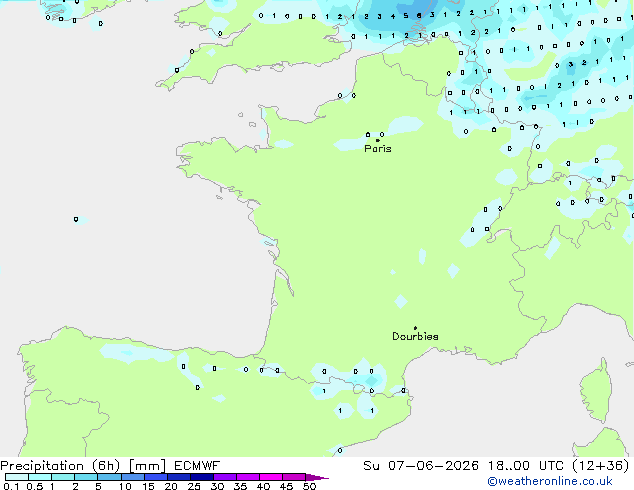Pick the 40–45 mm magenta legend swatch
Screen dimensions: 634x490
[x=271, y=477]
